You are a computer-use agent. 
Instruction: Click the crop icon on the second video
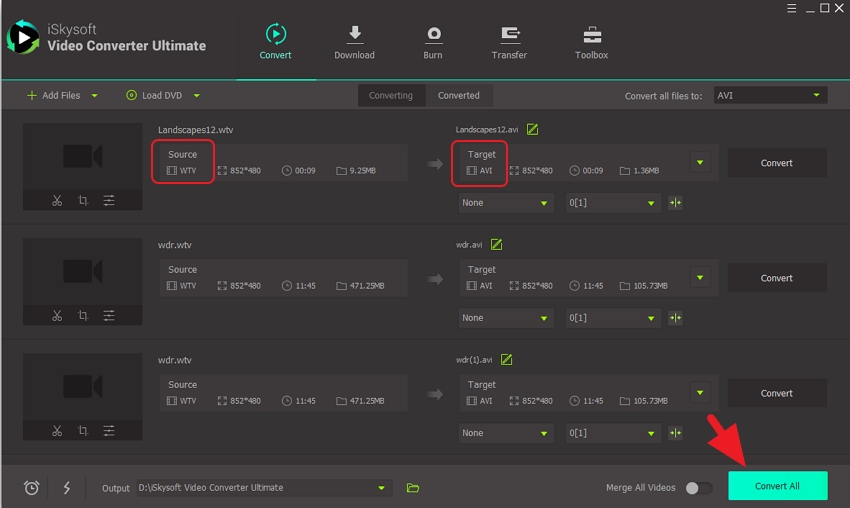pos(83,316)
